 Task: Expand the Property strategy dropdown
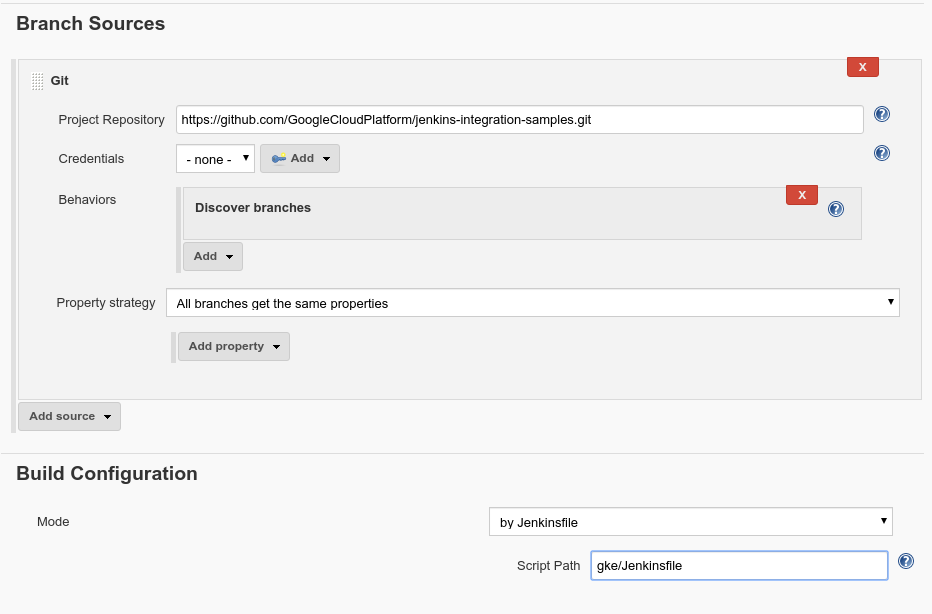[532, 303]
